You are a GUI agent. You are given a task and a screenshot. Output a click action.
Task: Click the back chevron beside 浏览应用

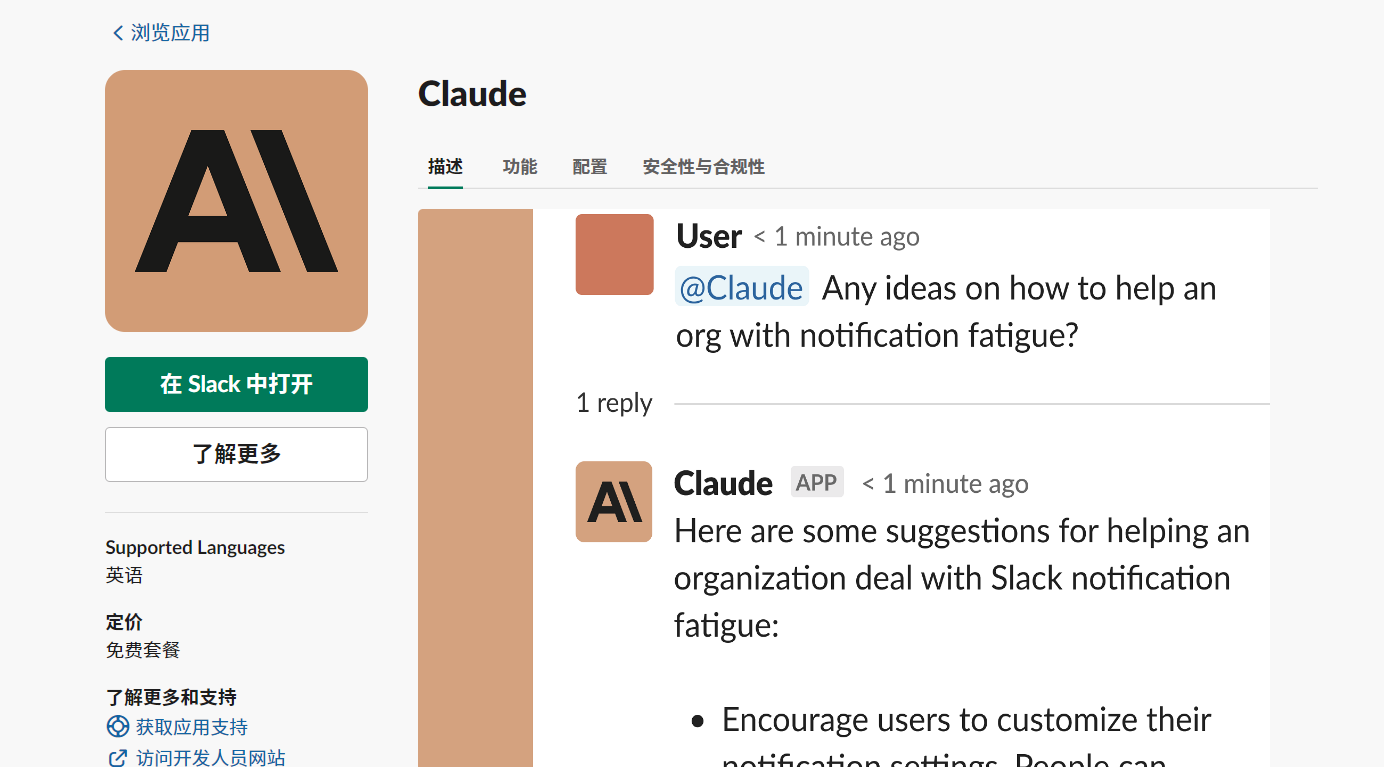click(x=118, y=33)
